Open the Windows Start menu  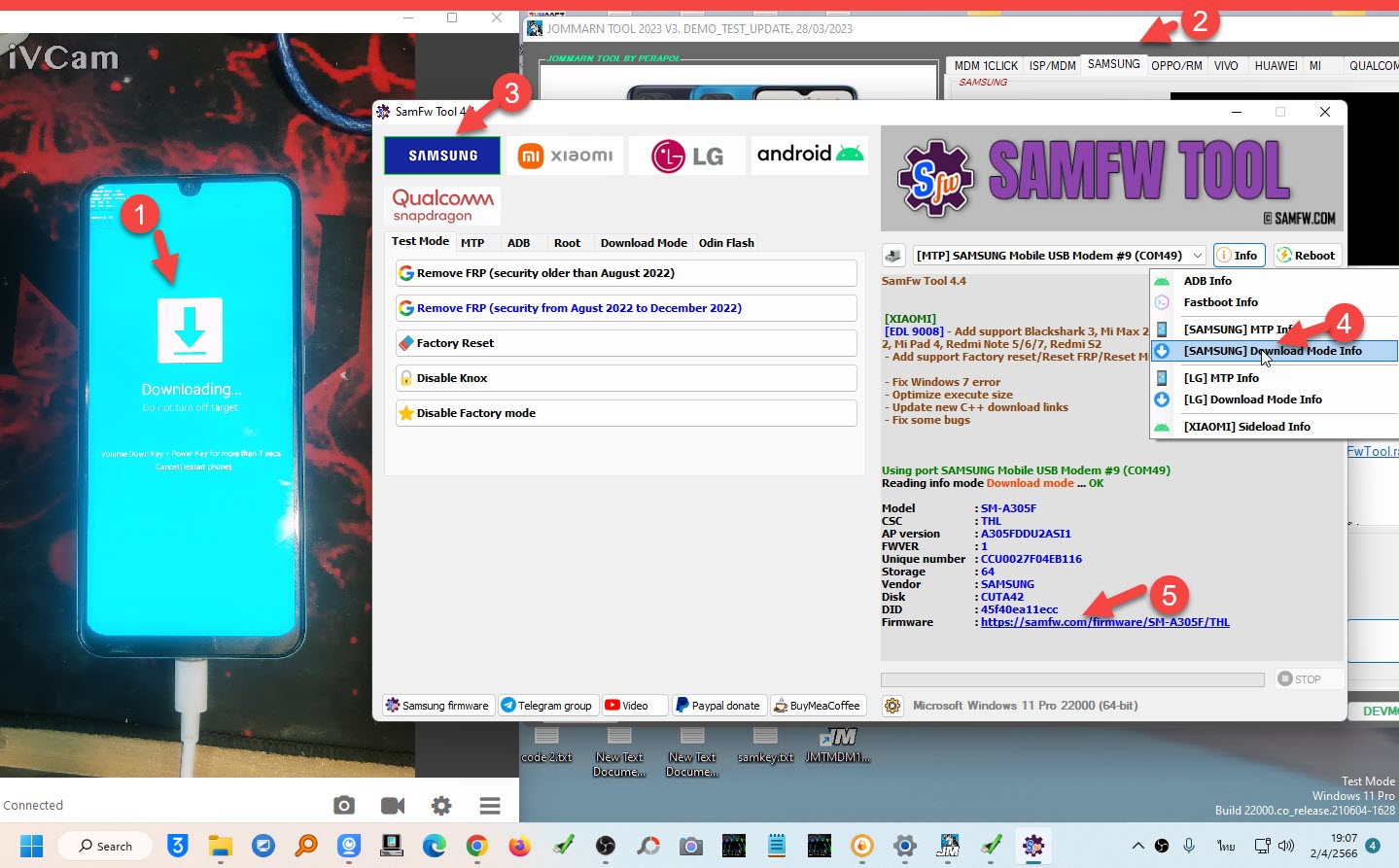click(x=31, y=846)
